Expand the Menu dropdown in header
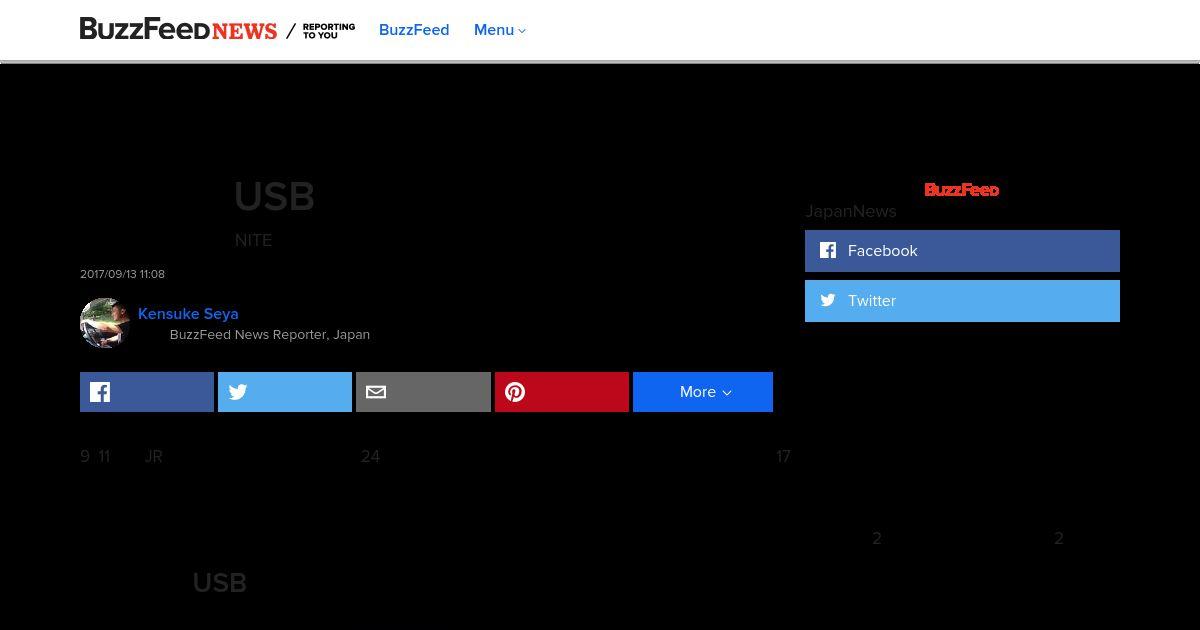The image size is (1200, 630). [x=500, y=30]
